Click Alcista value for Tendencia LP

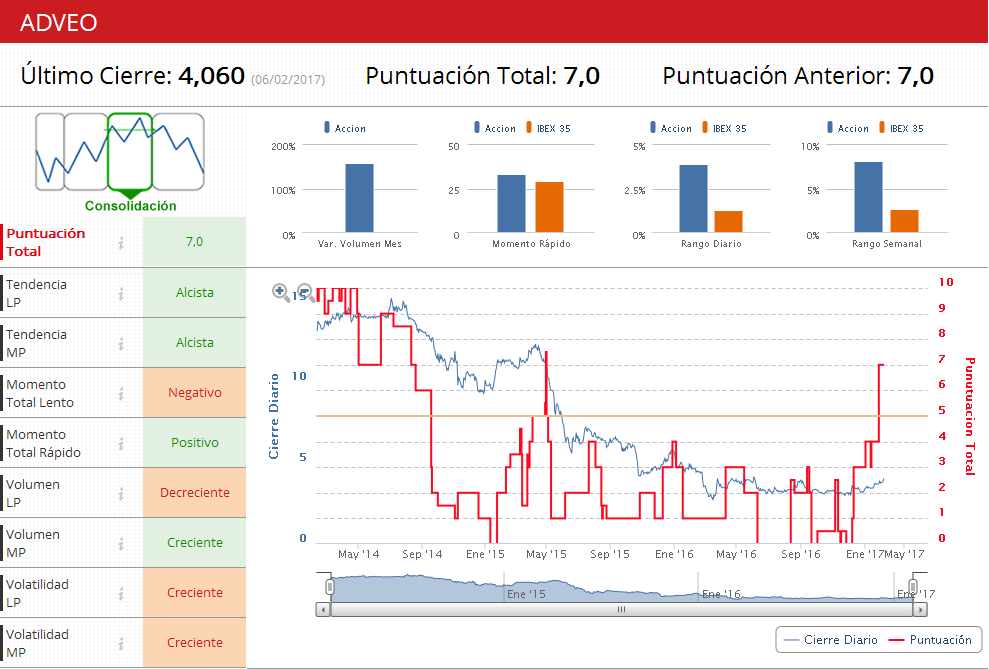194,293
